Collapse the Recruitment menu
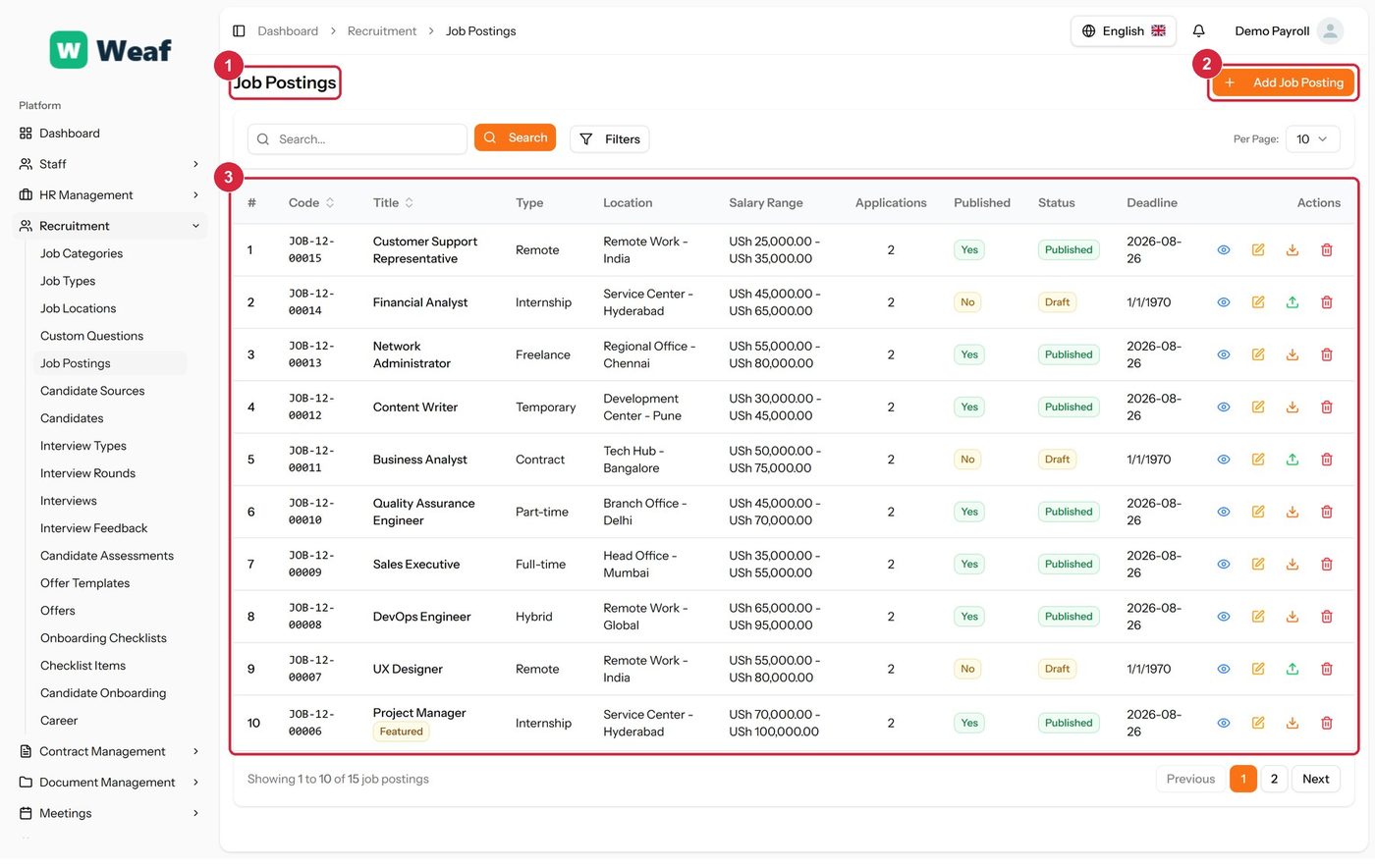Viewport: 1375px width, 868px height. click(110, 226)
